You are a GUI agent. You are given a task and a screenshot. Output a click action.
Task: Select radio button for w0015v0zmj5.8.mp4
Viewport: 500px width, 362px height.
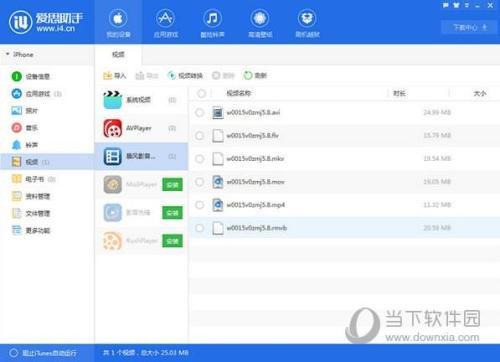[x=199, y=205]
